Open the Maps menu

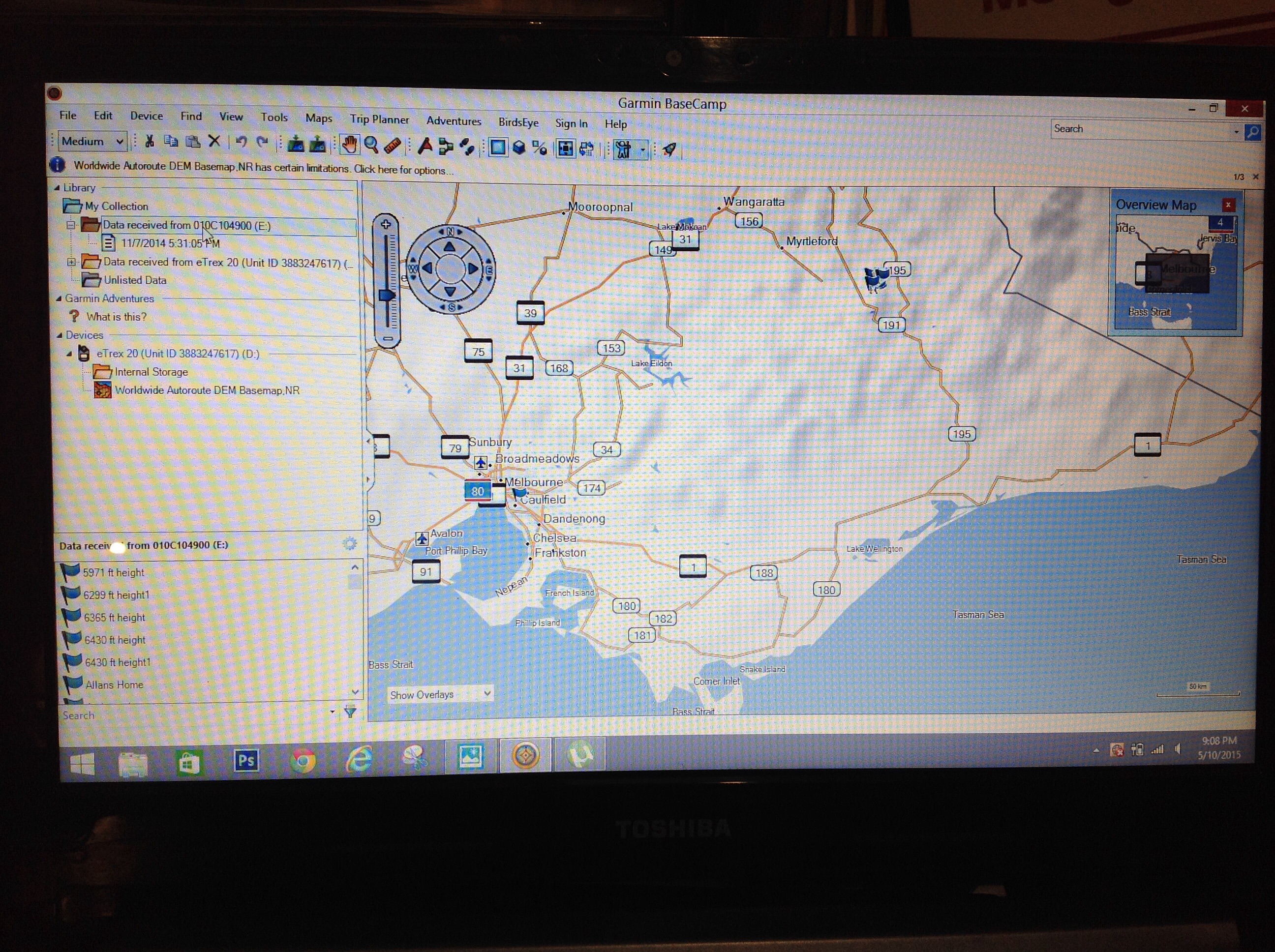(319, 118)
